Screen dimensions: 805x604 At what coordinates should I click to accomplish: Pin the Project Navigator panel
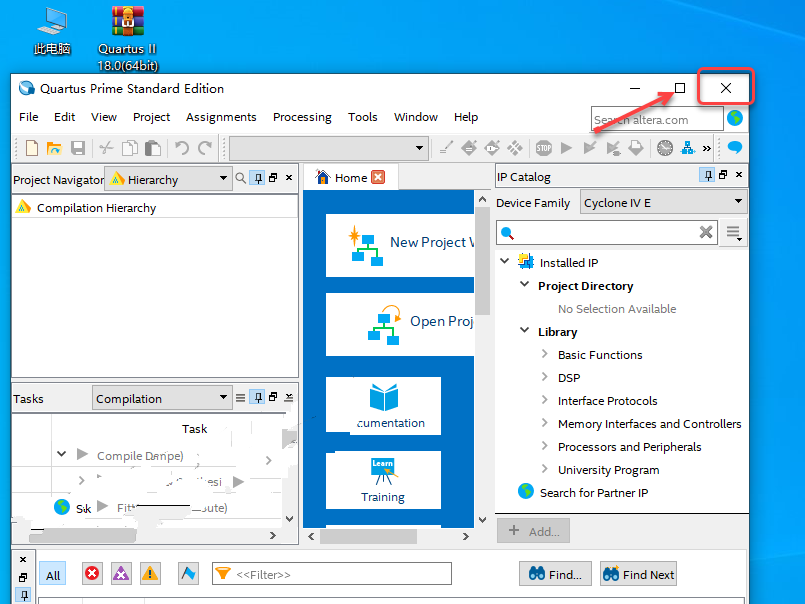258,178
